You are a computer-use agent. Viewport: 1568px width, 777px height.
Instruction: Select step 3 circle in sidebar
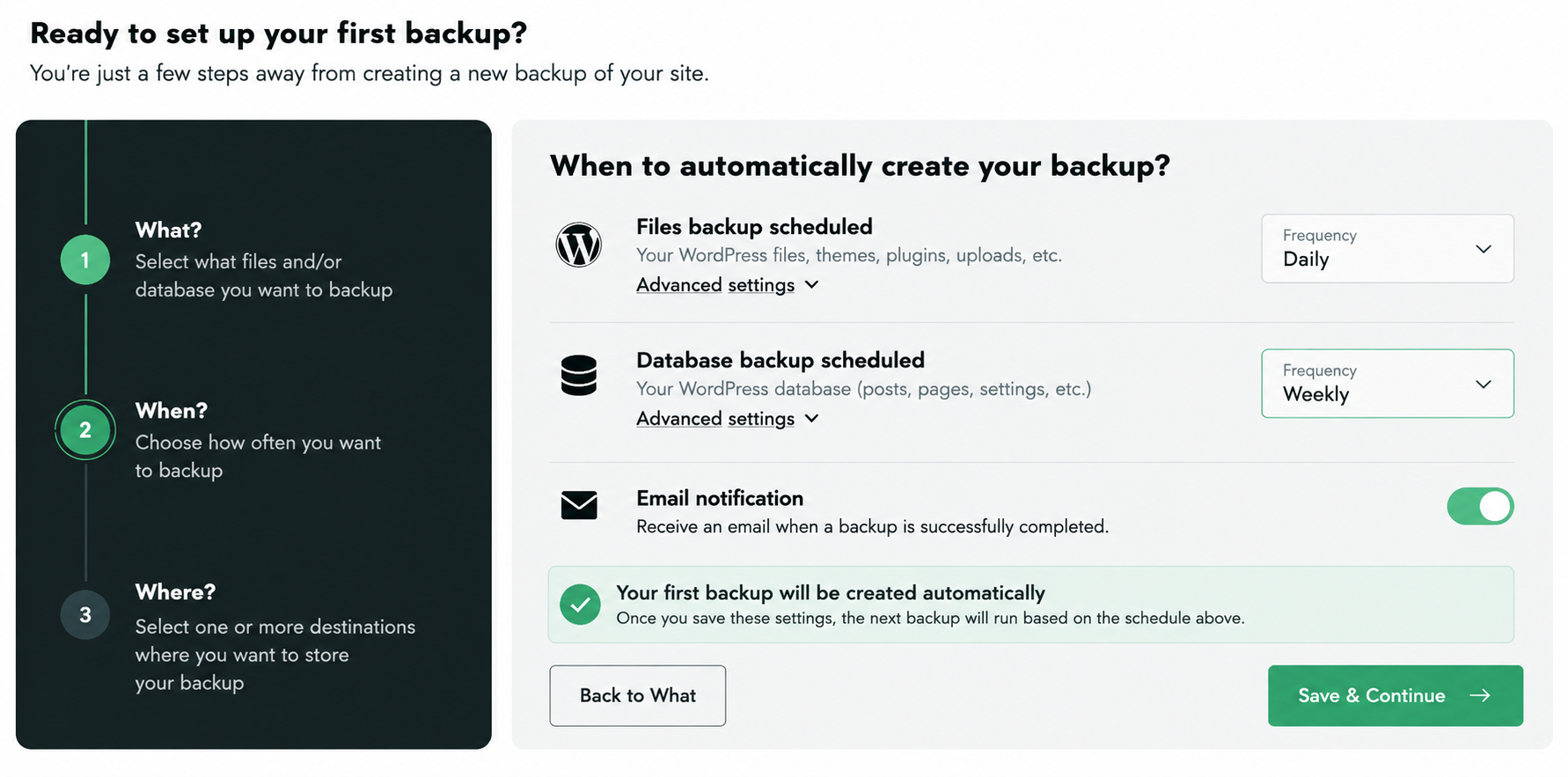pos(85,614)
